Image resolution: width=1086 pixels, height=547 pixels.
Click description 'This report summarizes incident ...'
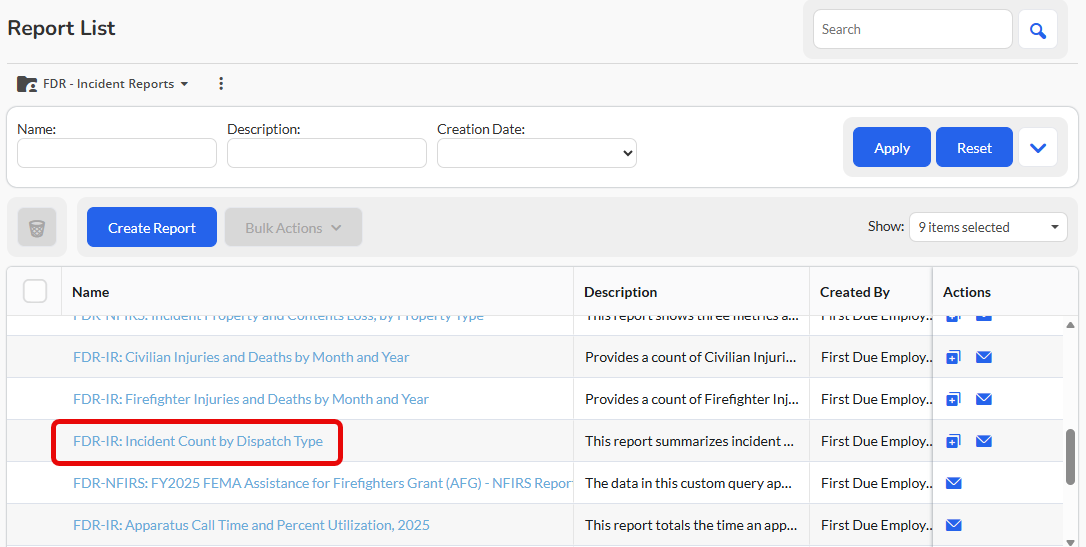689,441
